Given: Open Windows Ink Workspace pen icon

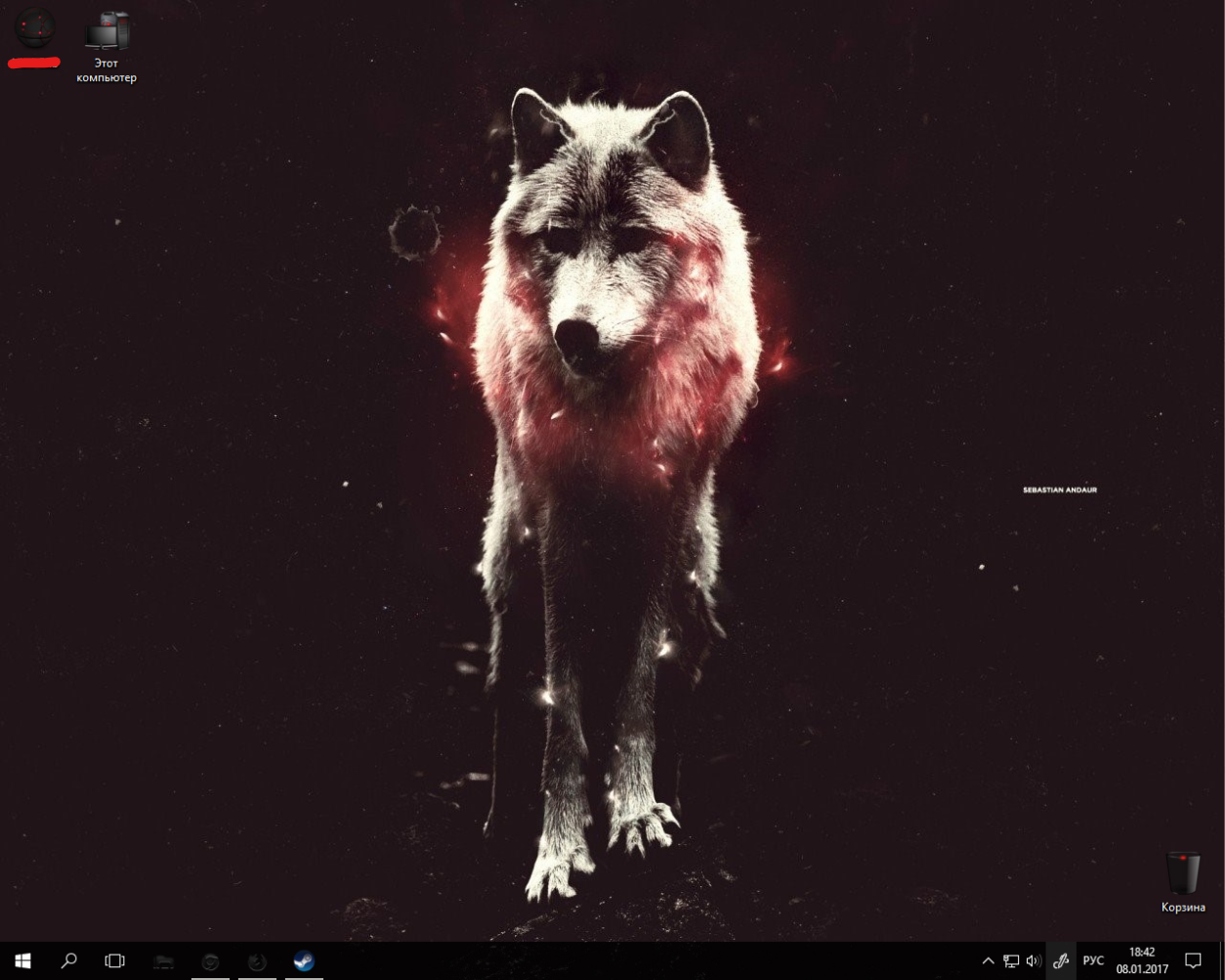Looking at the screenshot, I should [1061, 961].
